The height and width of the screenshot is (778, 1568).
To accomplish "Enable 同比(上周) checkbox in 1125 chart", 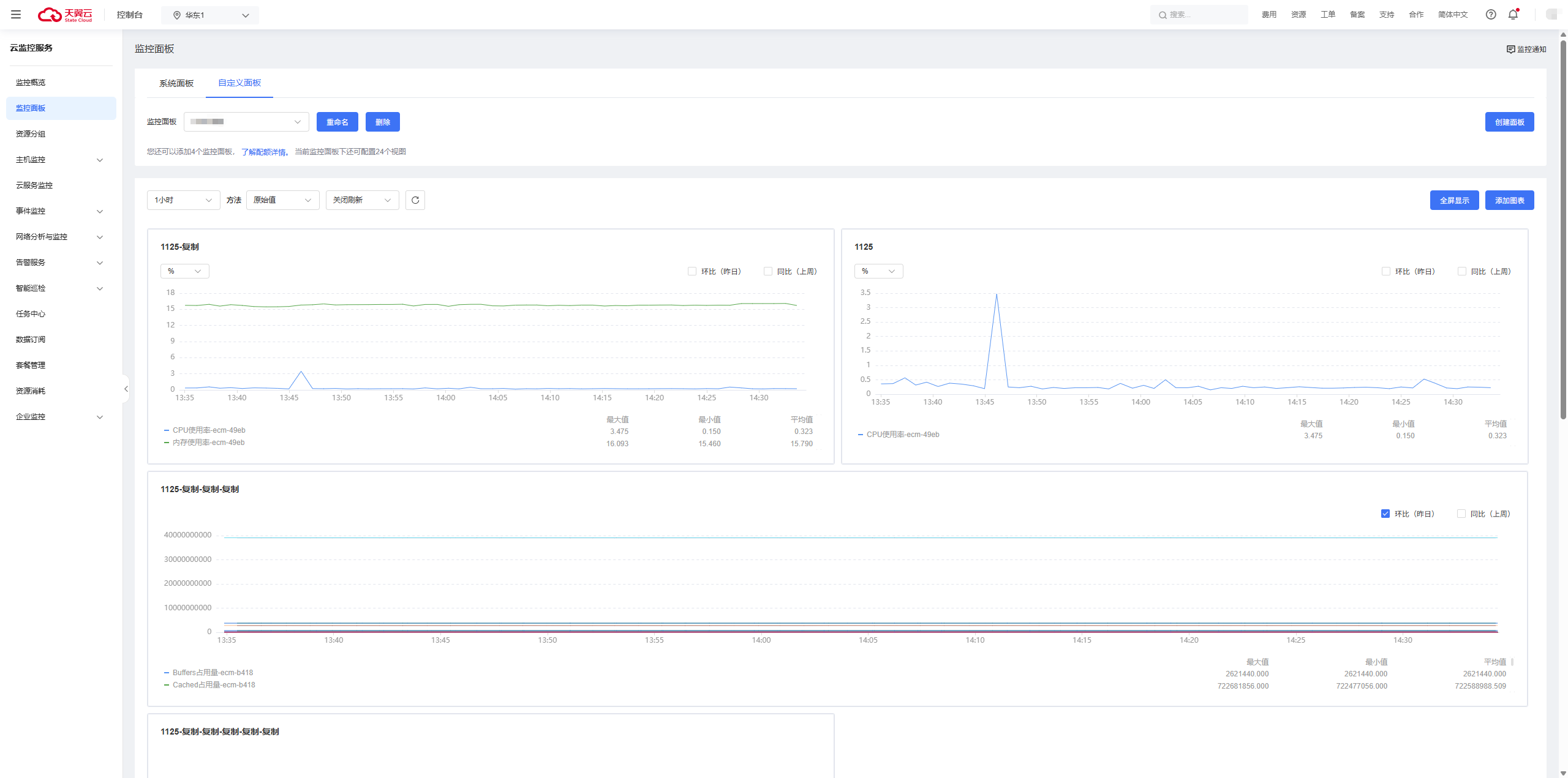I will [x=1461, y=271].
